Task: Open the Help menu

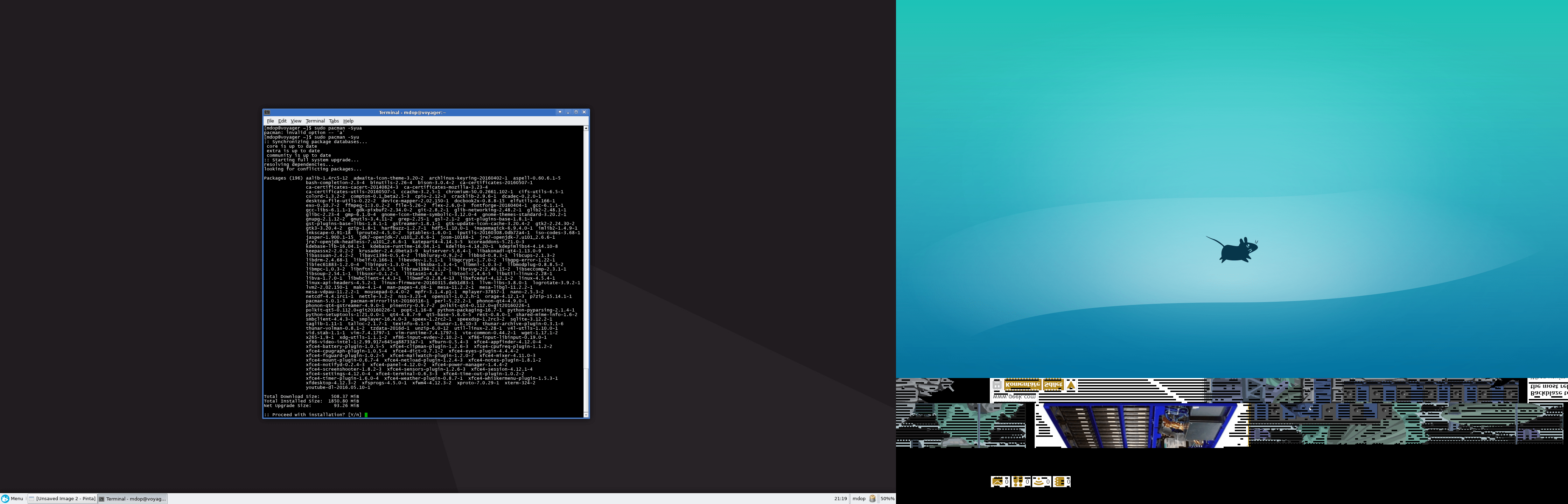Action: pos(348,121)
